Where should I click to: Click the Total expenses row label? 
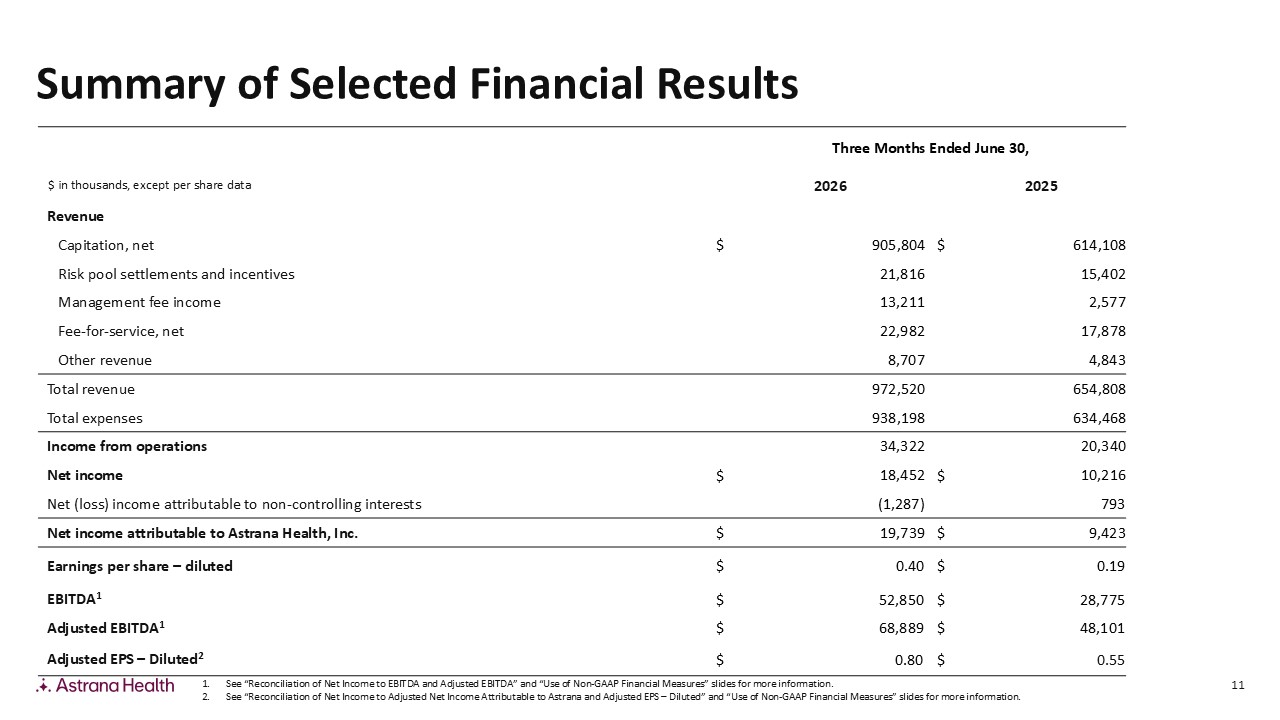click(95, 418)
